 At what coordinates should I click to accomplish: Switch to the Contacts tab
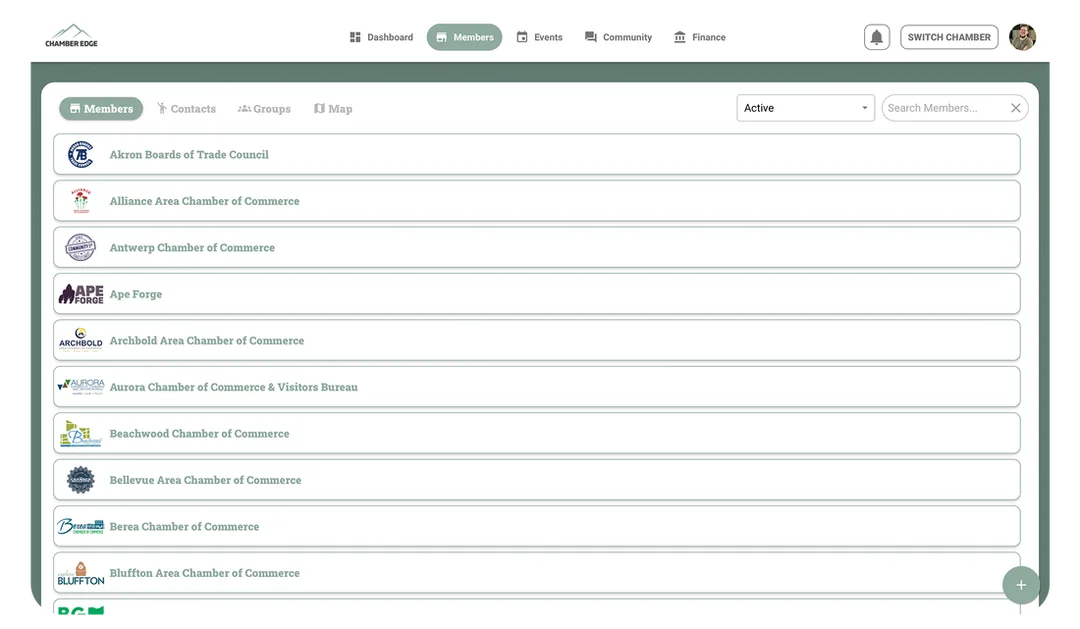coord(187,109)
